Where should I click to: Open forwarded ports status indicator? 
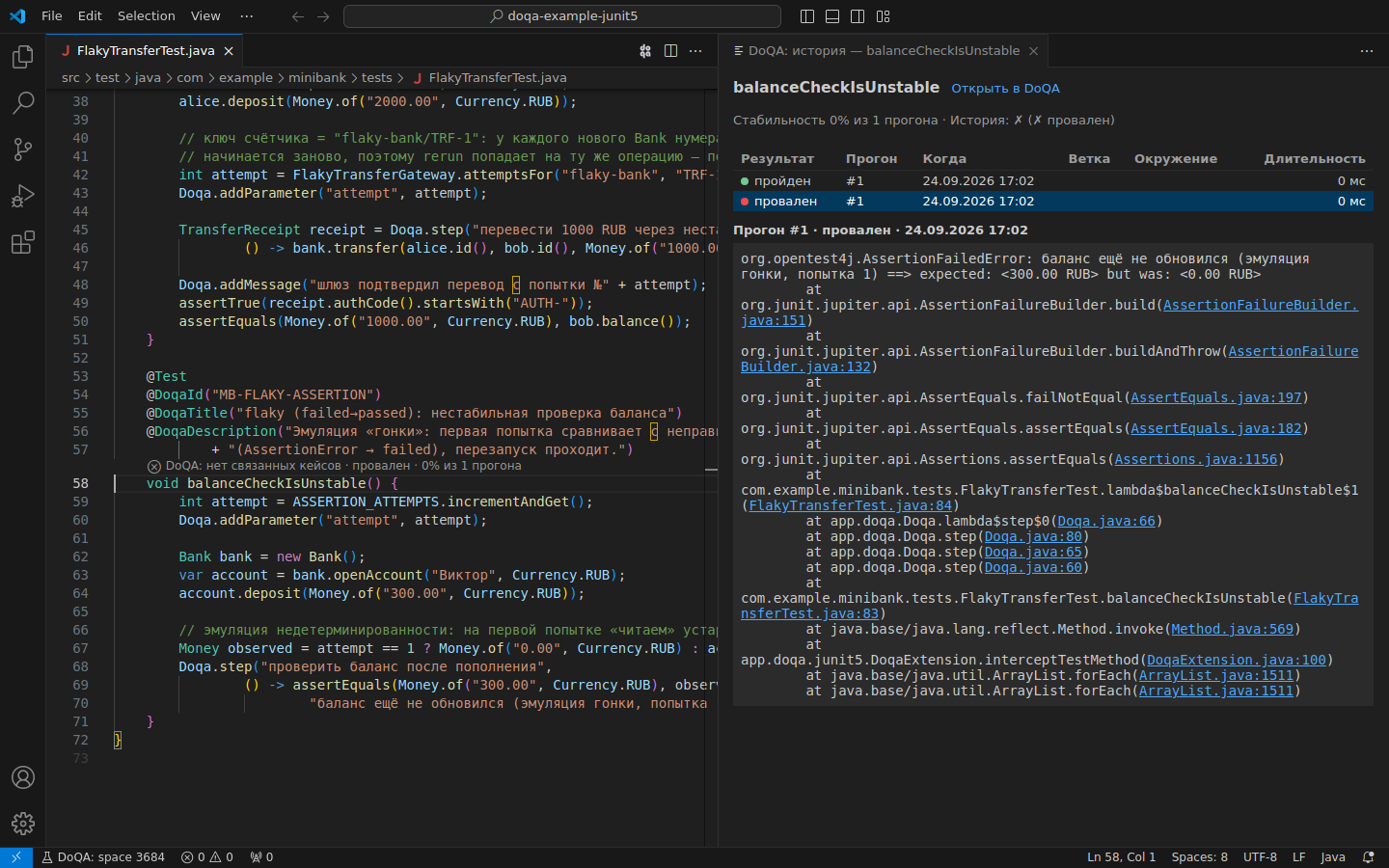(x=261, y=857)
